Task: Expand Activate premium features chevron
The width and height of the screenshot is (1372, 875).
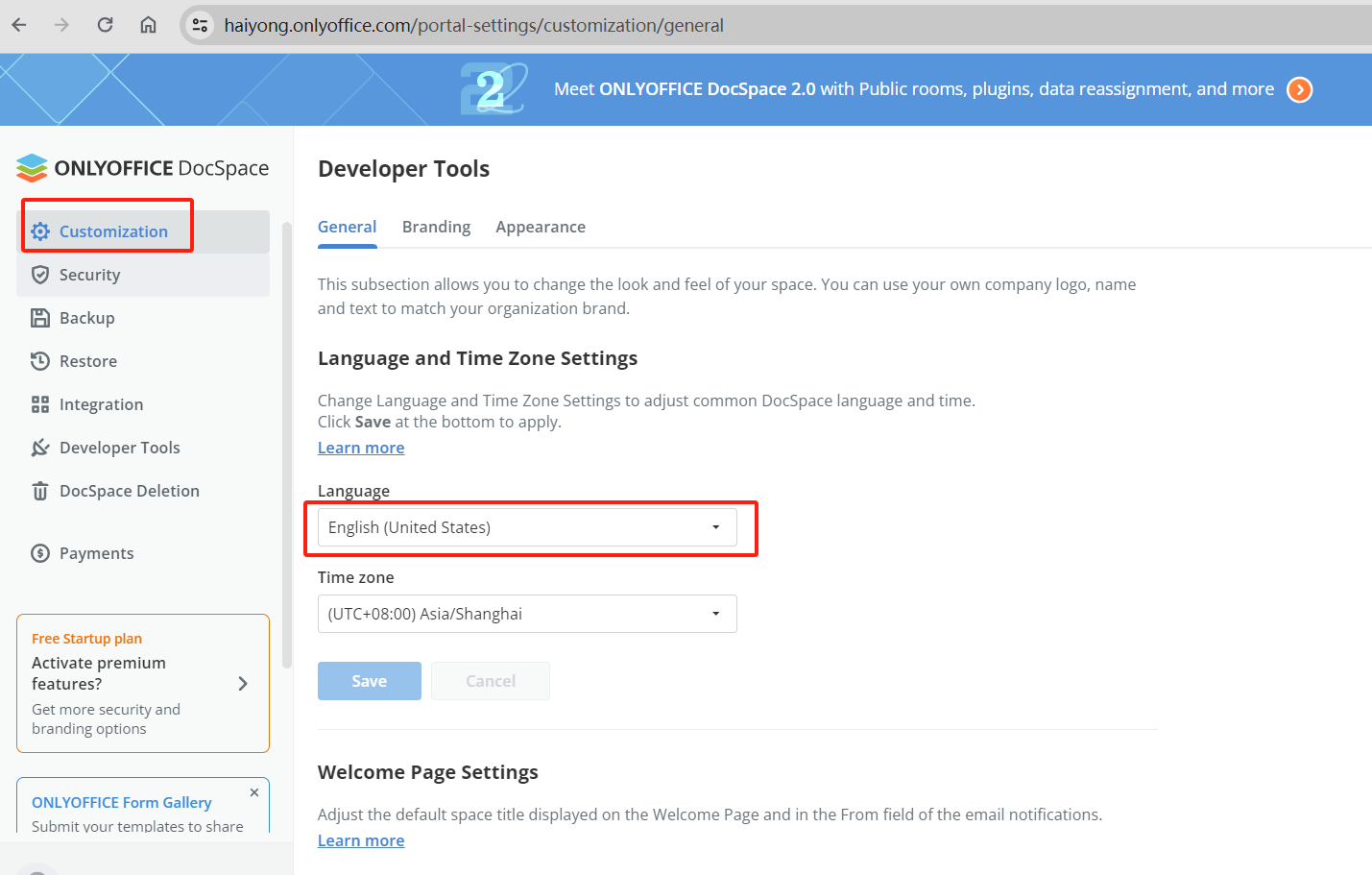Action: pyautogui.click(x=243, y=684)
